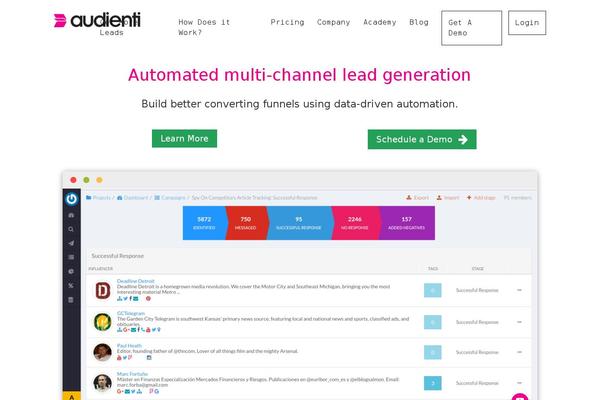
Task: Click the Export download icon link
Action: click(417, 198)
